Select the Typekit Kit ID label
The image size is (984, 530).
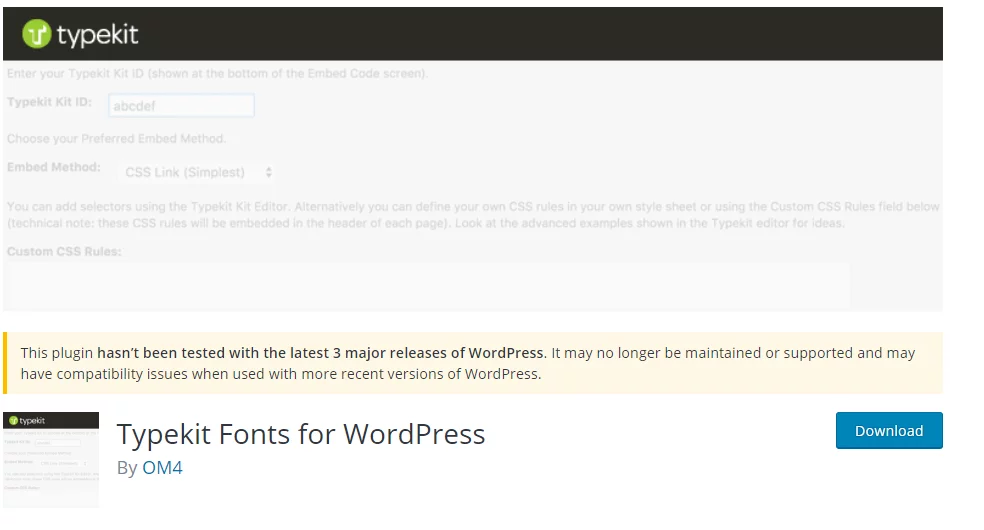[x=49, y=102]
